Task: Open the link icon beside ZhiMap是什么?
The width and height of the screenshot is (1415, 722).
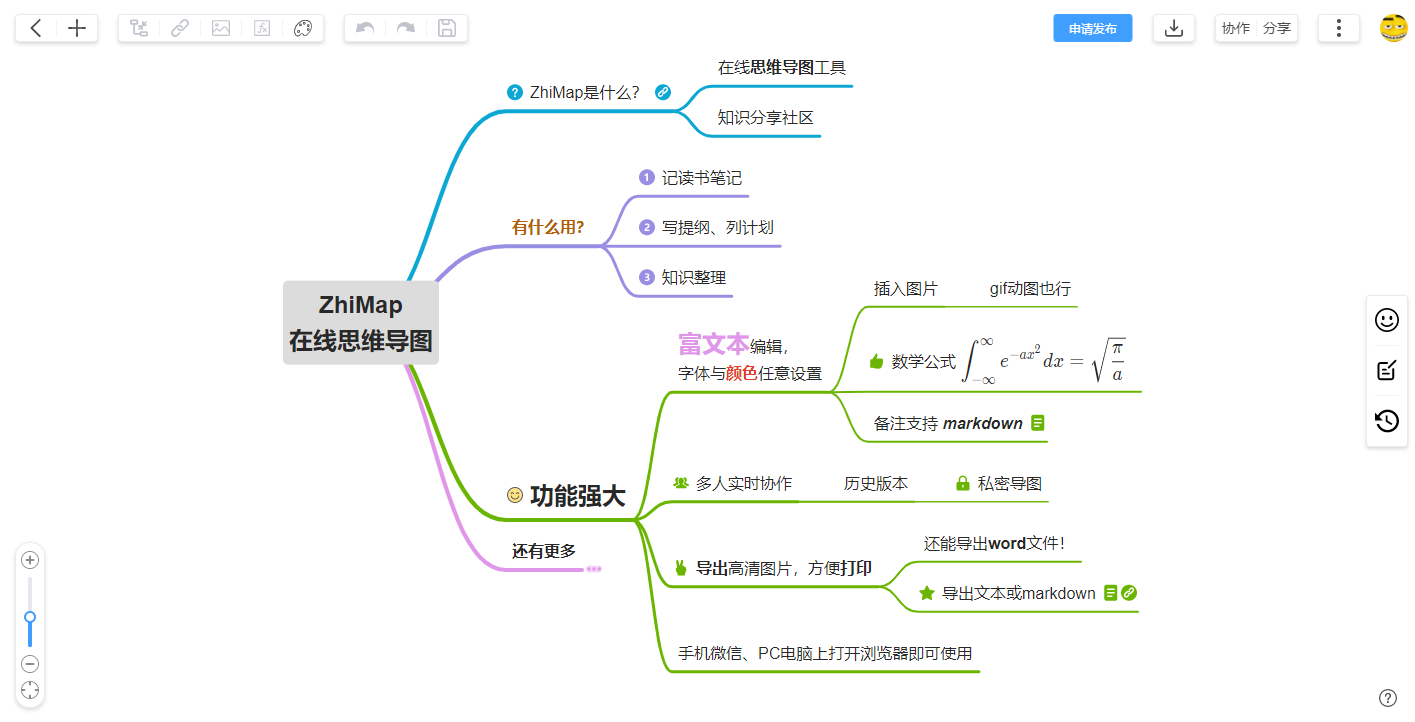Action: pos(662,92)
